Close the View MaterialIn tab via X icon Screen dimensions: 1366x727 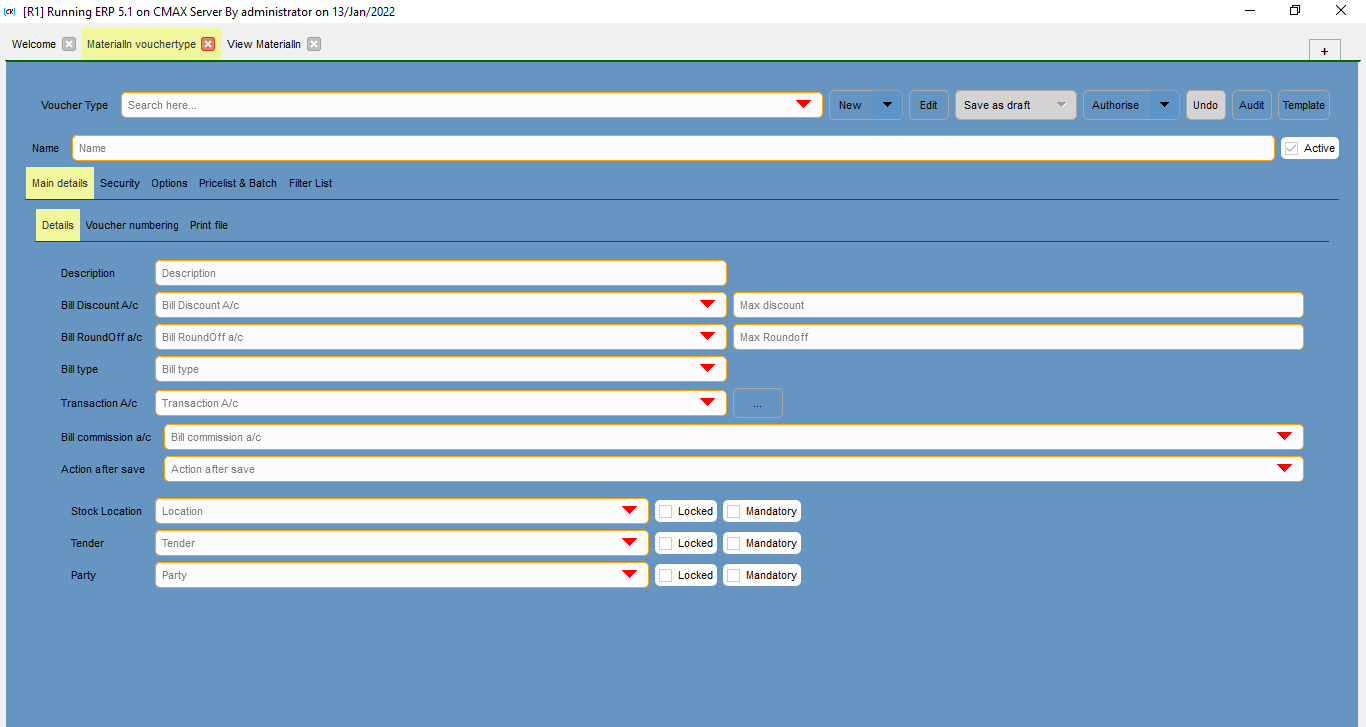314,44
